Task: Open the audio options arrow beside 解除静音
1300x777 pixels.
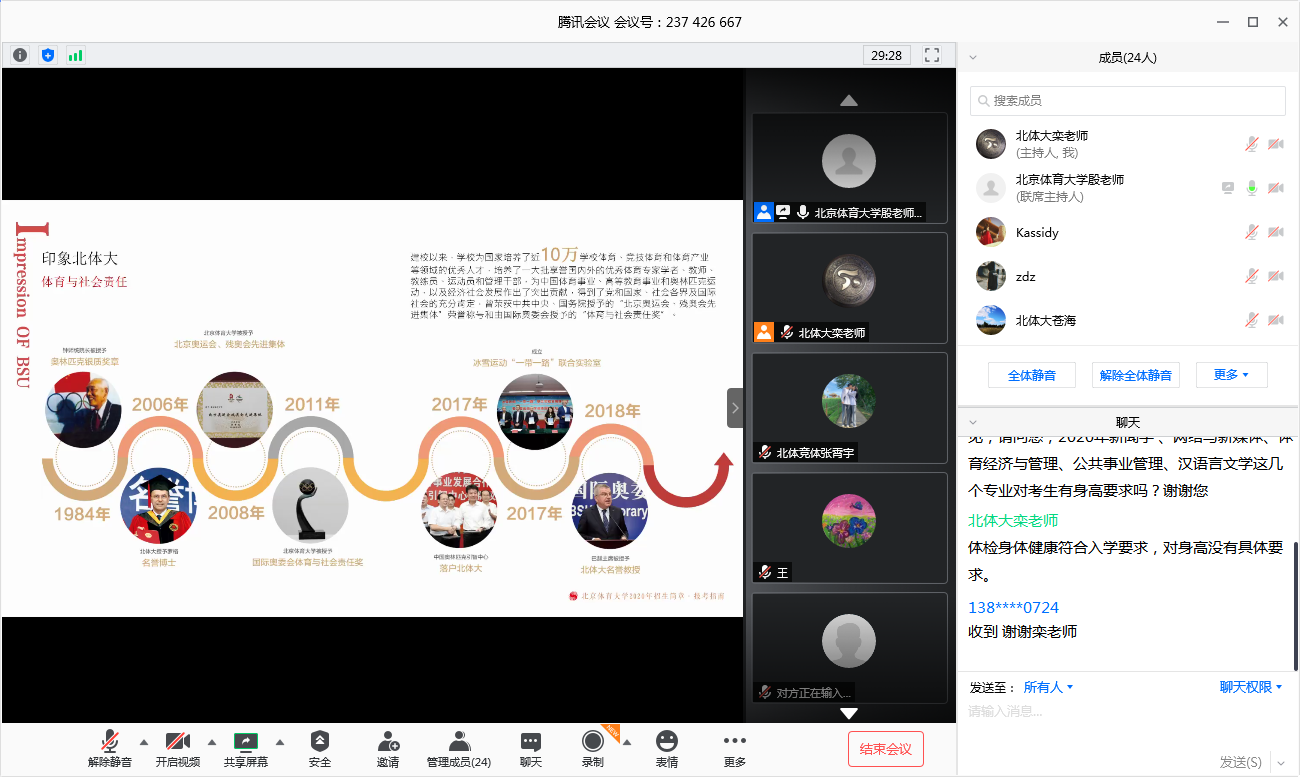Action: pos(143,744)
